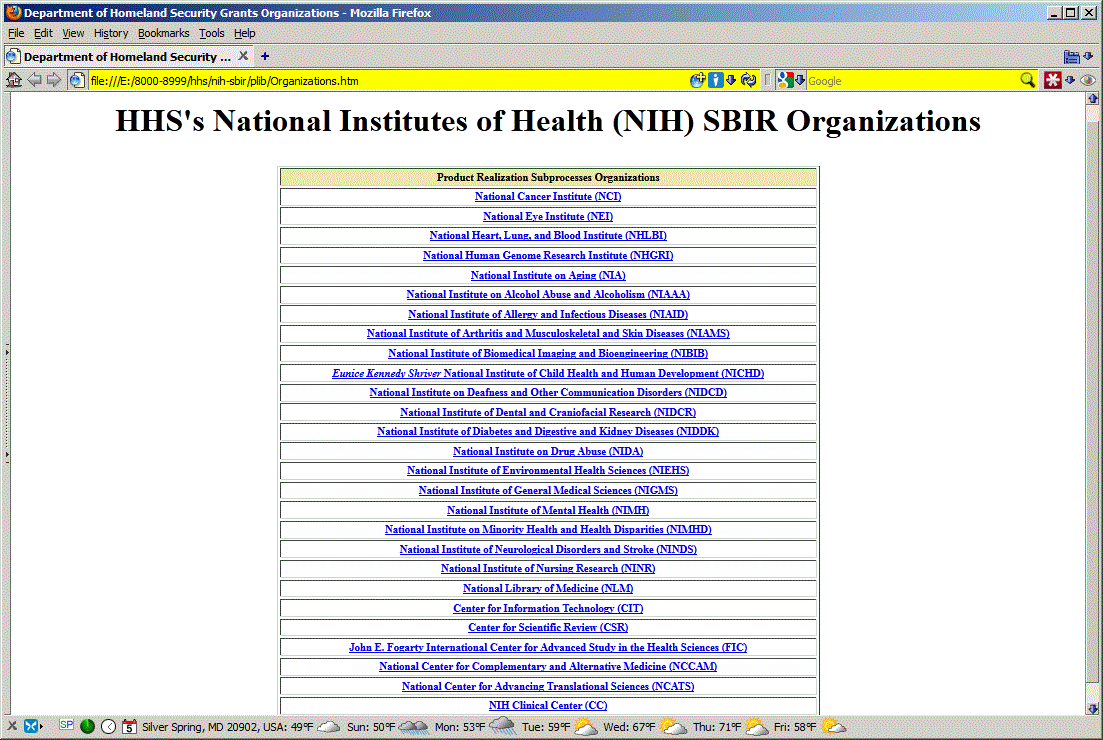Close the Department of Homeland Security tab
This screenshot has height=740, width=1103.
pos(243,56)
